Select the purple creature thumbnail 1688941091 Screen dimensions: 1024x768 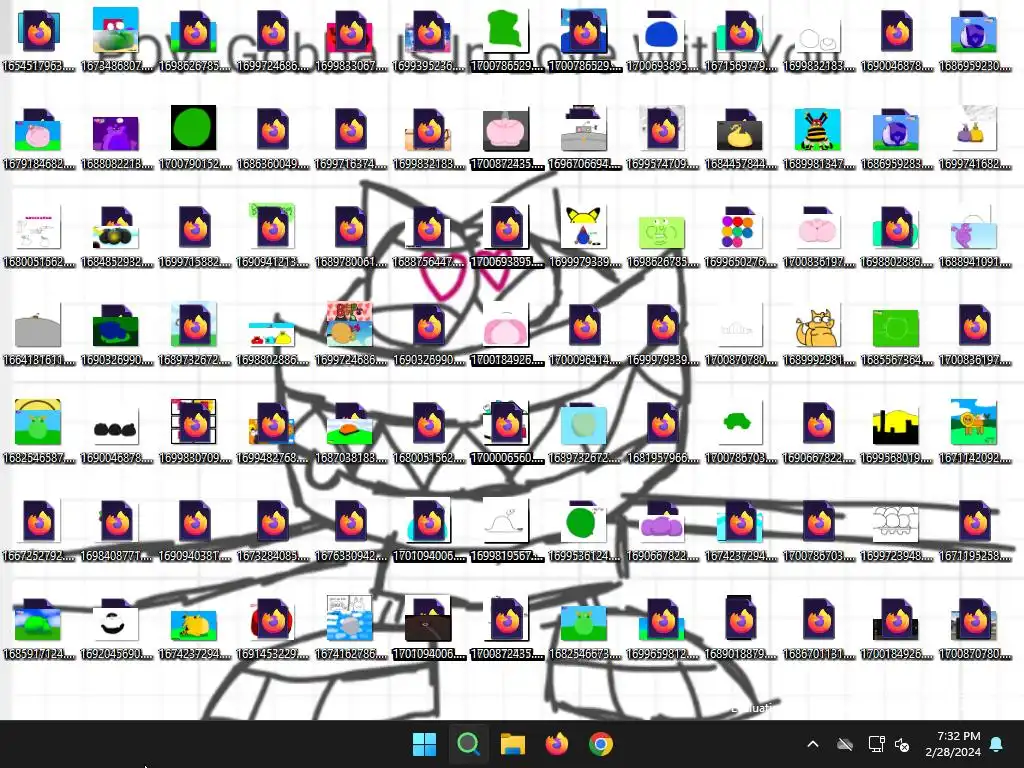974,229
